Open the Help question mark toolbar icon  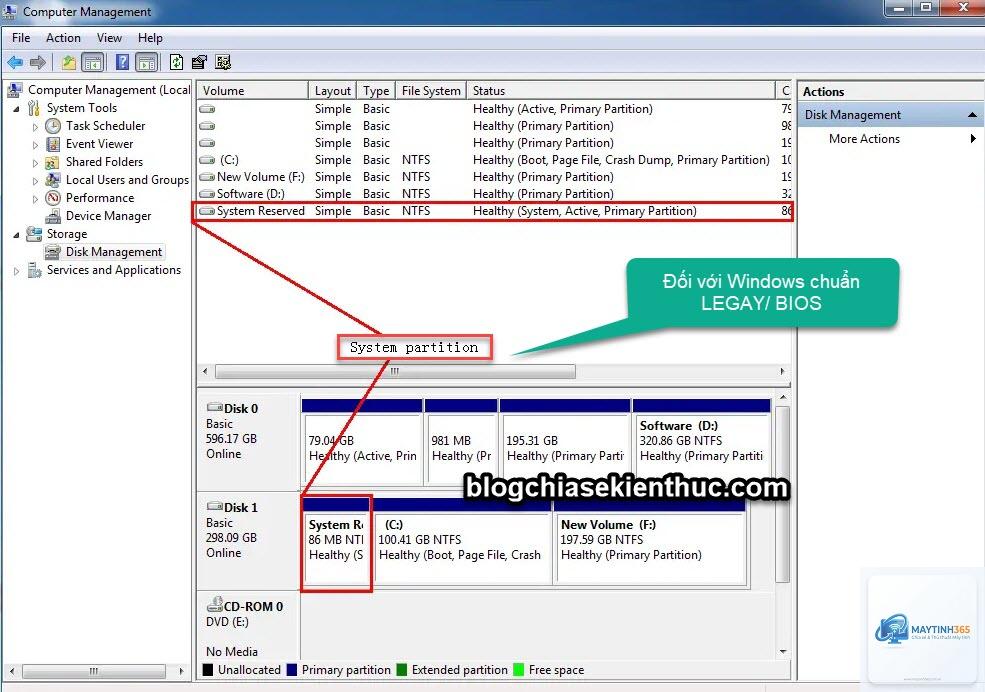coord(122,62)
